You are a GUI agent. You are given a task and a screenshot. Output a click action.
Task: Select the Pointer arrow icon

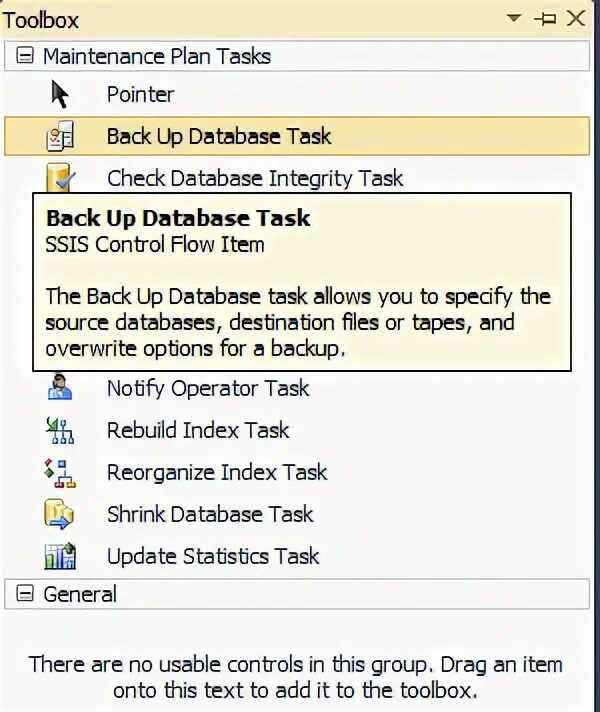[60, 95]
